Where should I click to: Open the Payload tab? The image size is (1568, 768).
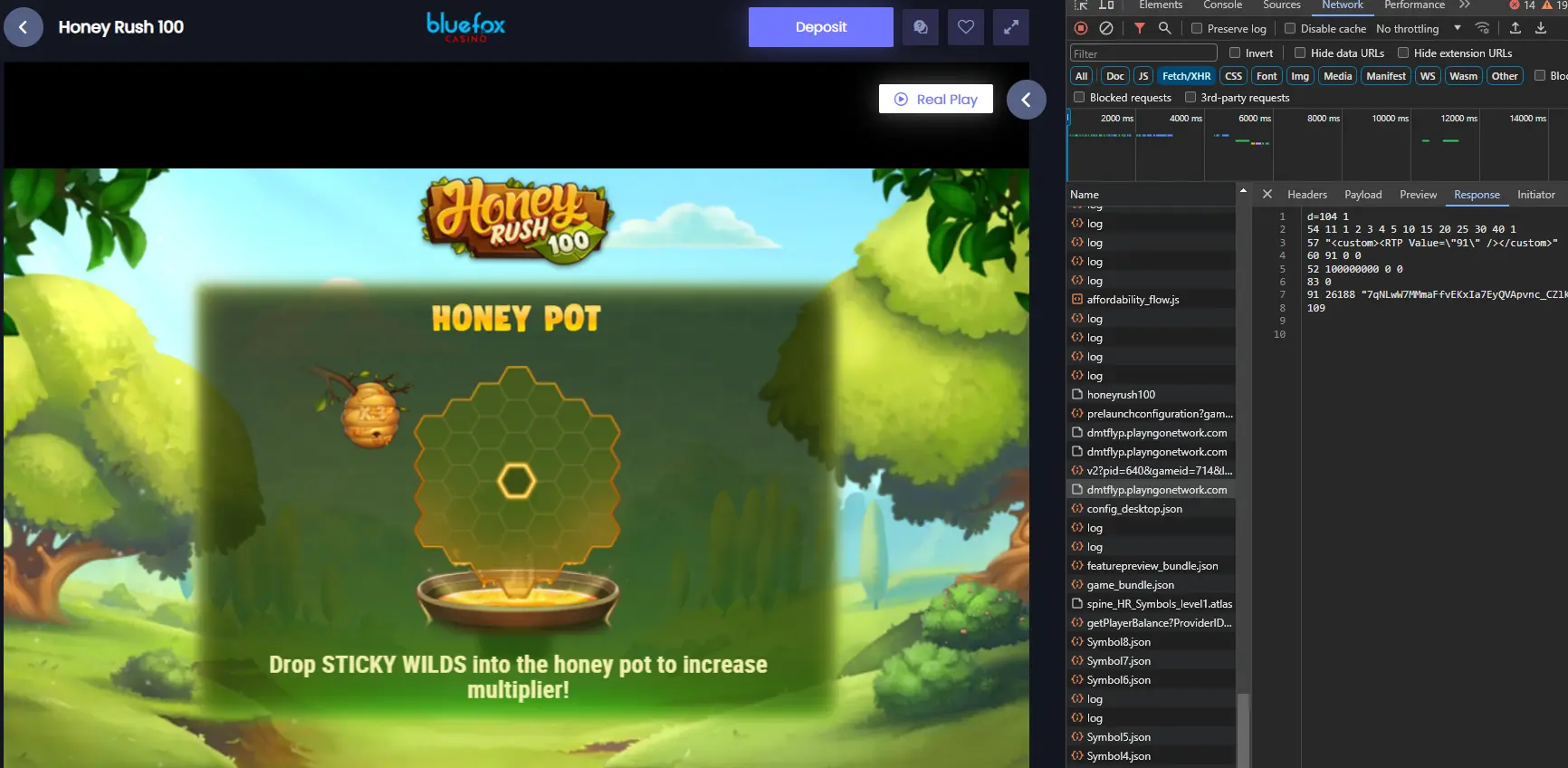pyautogui.click(x=1363, y=195)
